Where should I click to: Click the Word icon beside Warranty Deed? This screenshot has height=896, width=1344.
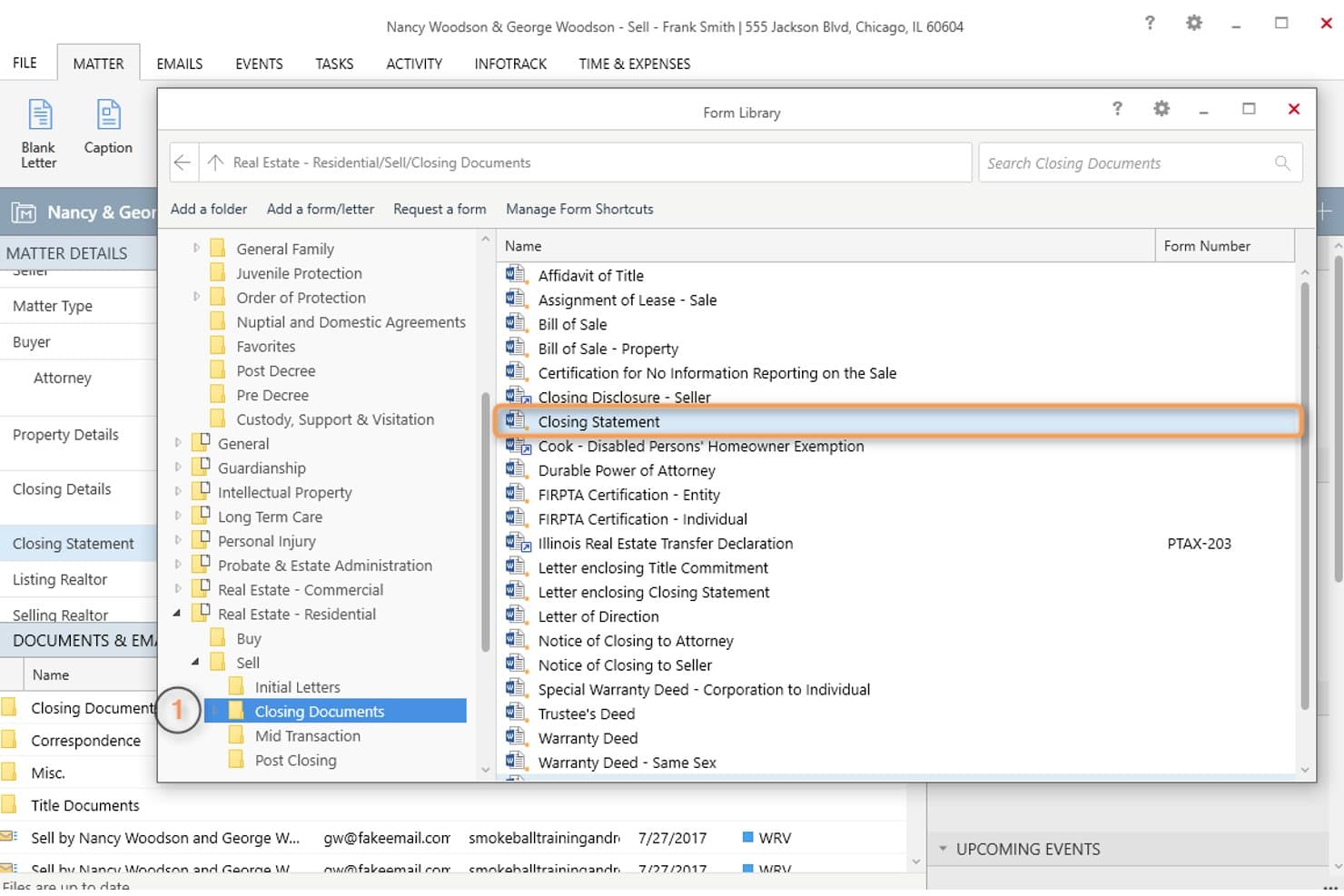pyautogui.click(x=516, y=737)
